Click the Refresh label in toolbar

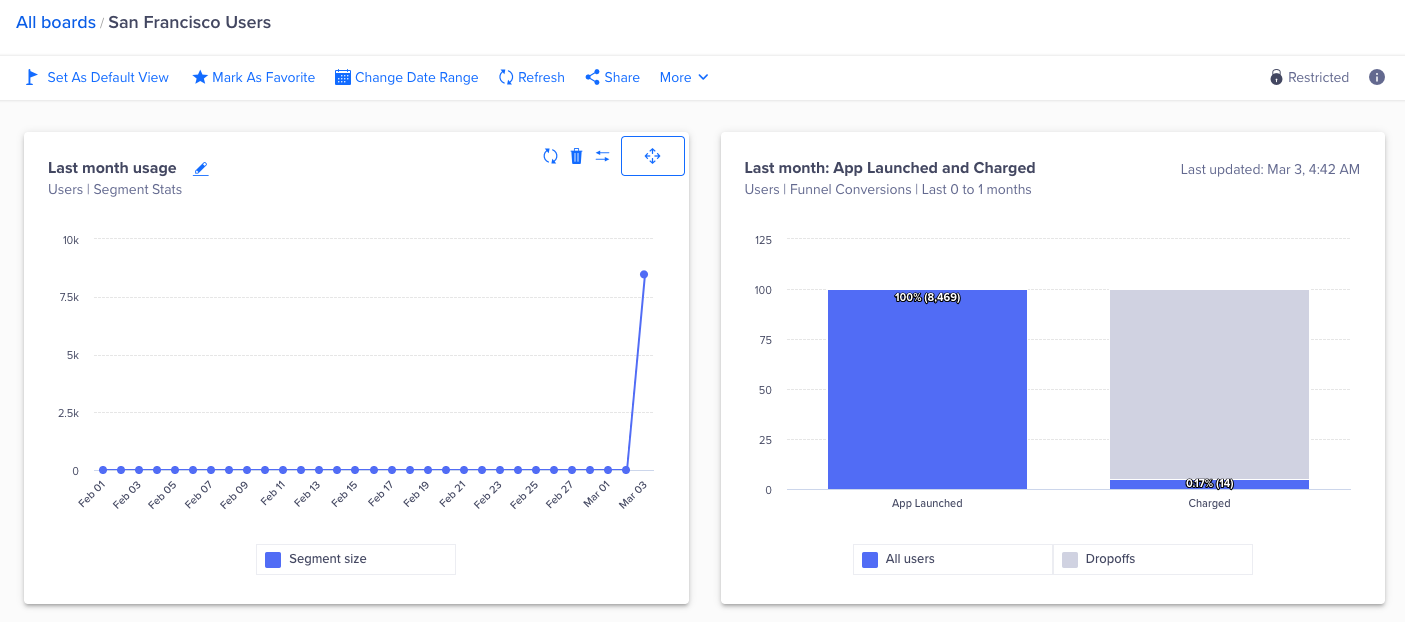click(541, 77)
